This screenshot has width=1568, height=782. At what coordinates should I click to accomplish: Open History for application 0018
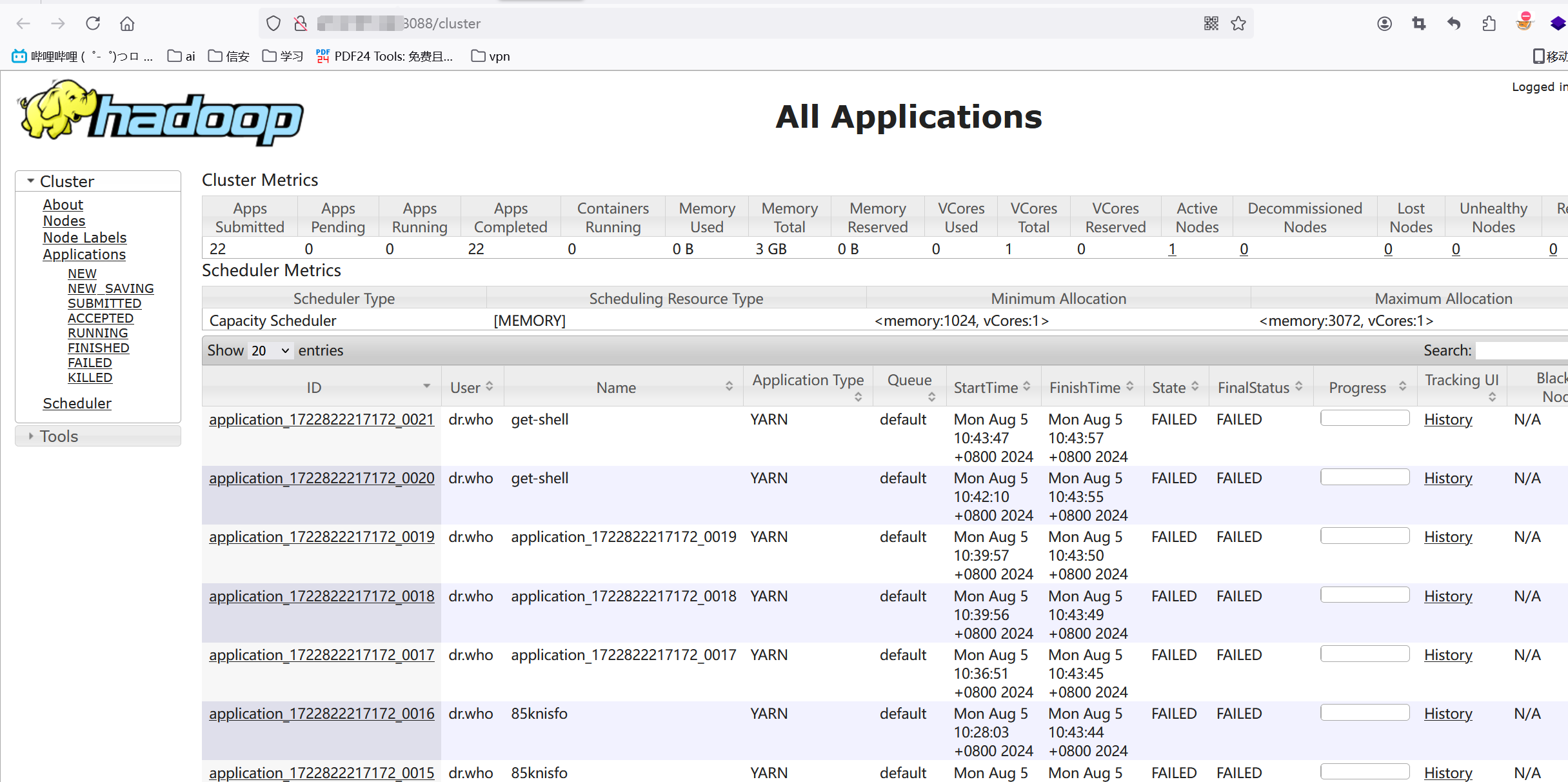(x=1448, y=596)
